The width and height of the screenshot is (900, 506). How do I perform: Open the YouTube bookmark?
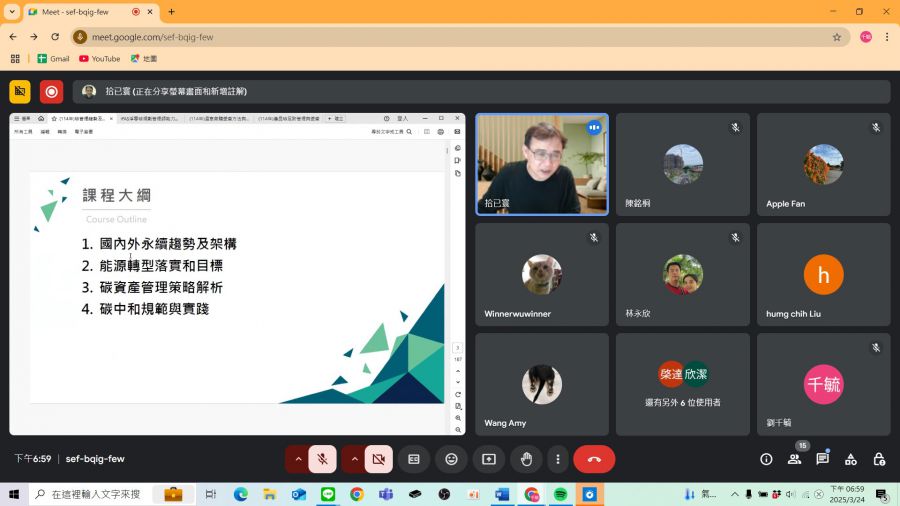(x=99, y=59)
